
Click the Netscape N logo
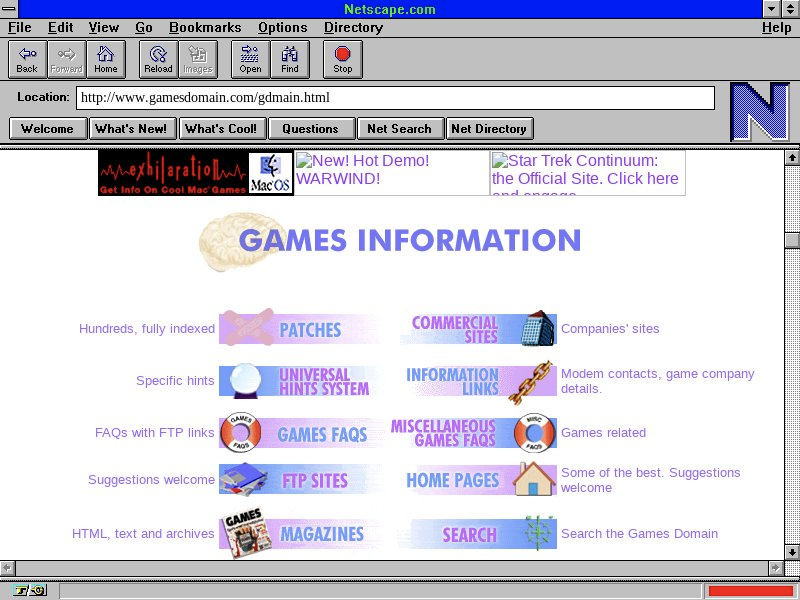[x=759, y=112]
